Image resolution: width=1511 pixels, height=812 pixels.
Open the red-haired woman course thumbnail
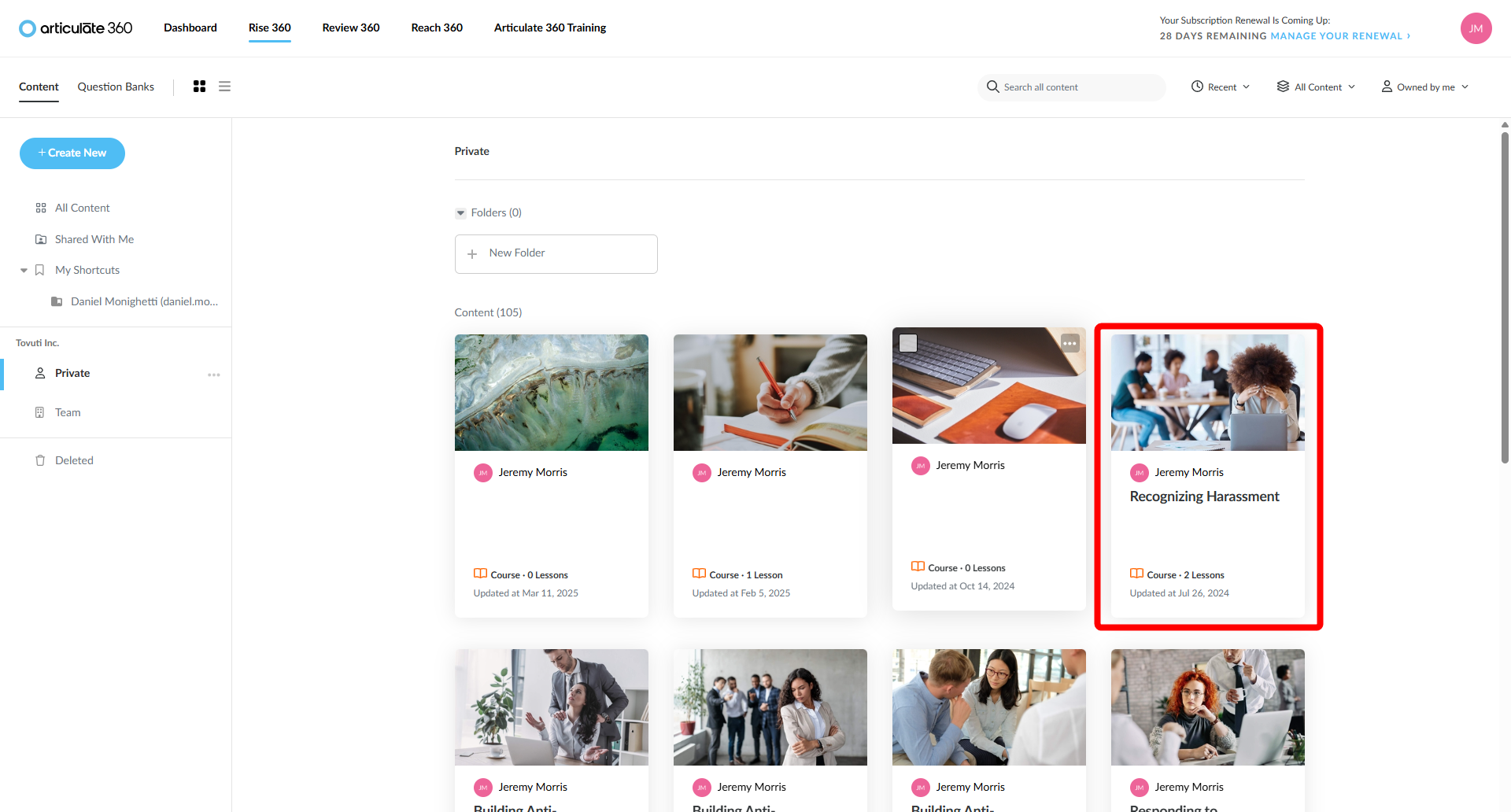tap(1208, 707)
